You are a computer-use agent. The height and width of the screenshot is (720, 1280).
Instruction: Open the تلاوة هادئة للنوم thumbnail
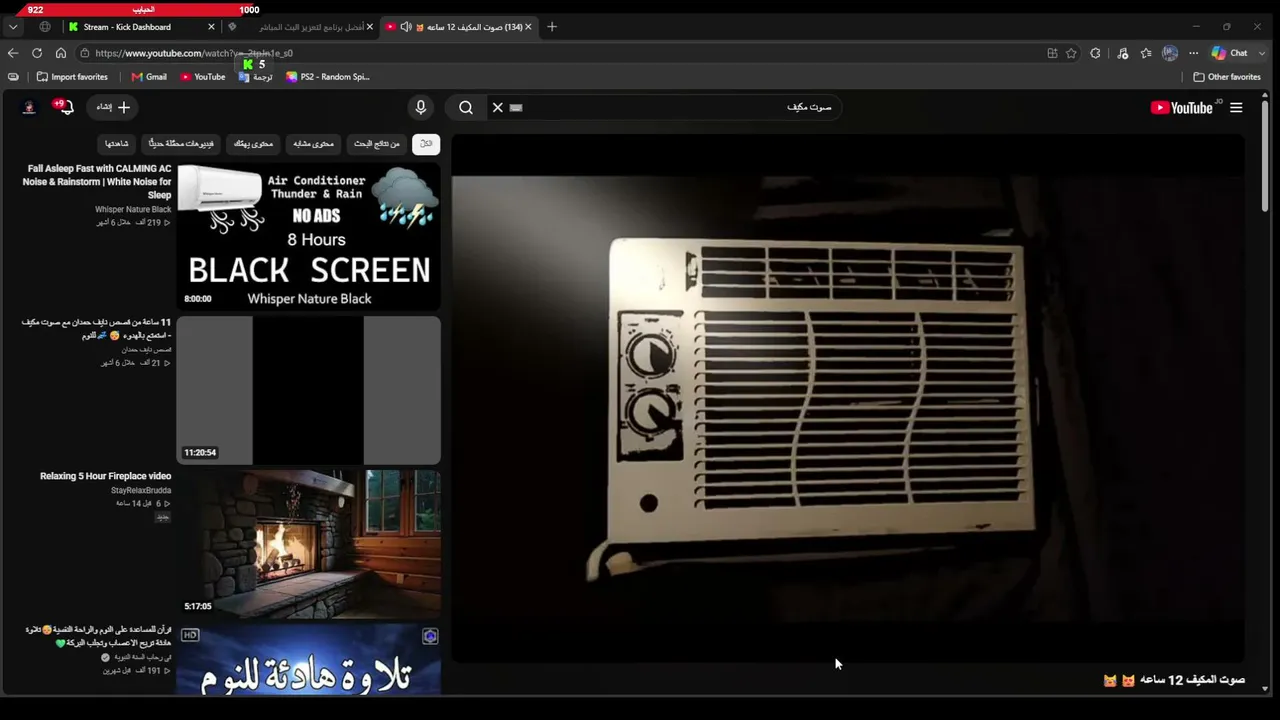pos(309,659)
